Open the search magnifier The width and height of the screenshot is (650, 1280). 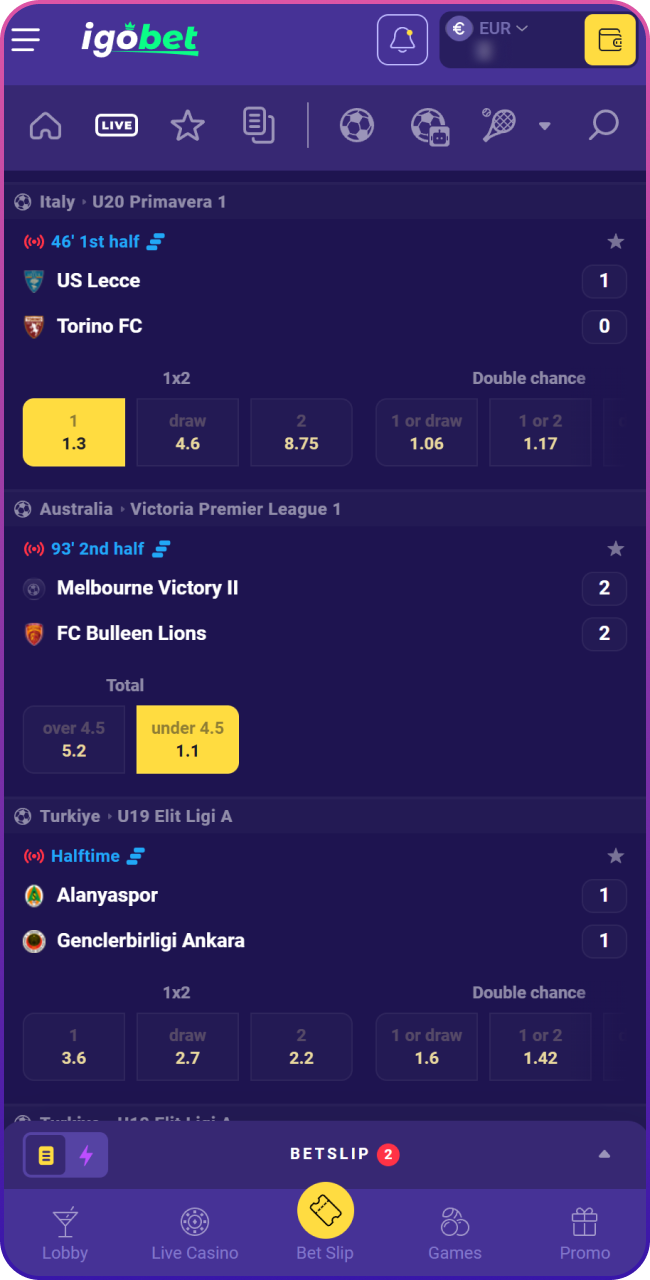[603, 126]
